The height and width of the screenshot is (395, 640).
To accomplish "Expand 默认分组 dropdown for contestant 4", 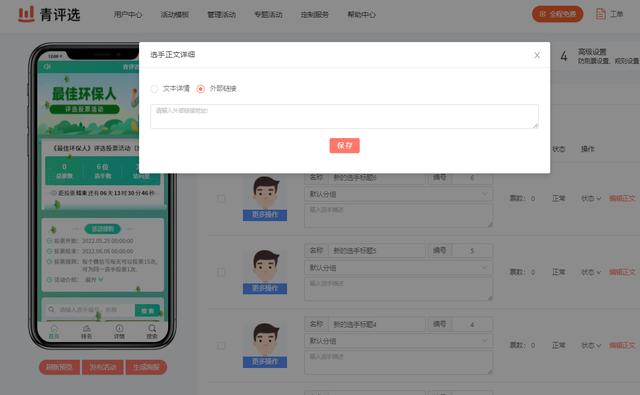I will coord(398,341).
